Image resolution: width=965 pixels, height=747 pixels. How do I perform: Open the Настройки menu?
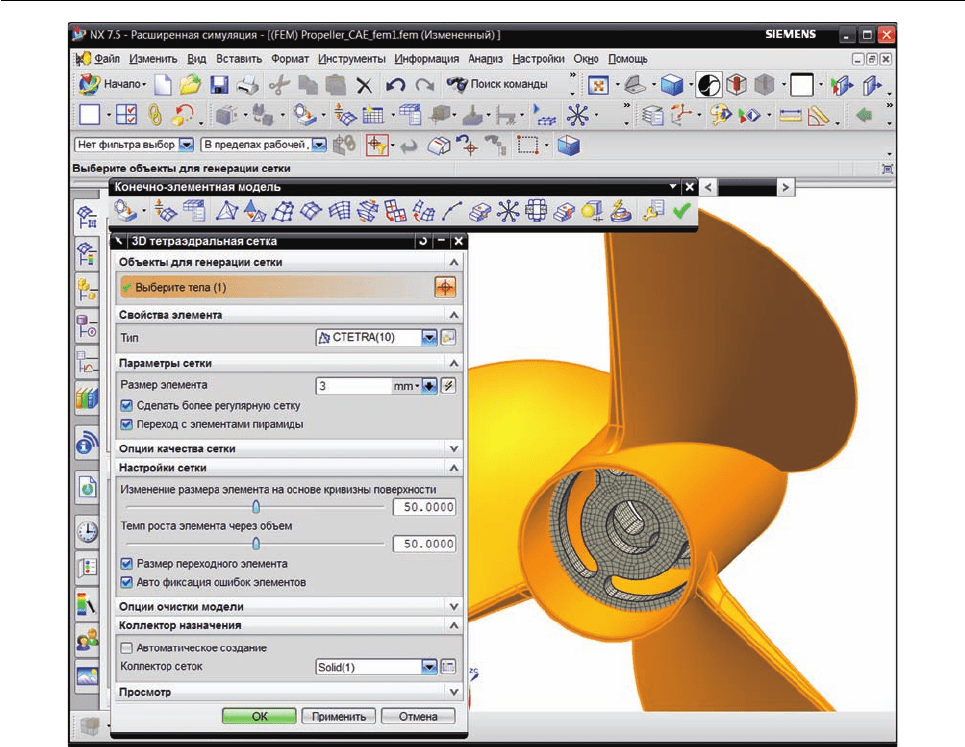[x=538, y=59]
